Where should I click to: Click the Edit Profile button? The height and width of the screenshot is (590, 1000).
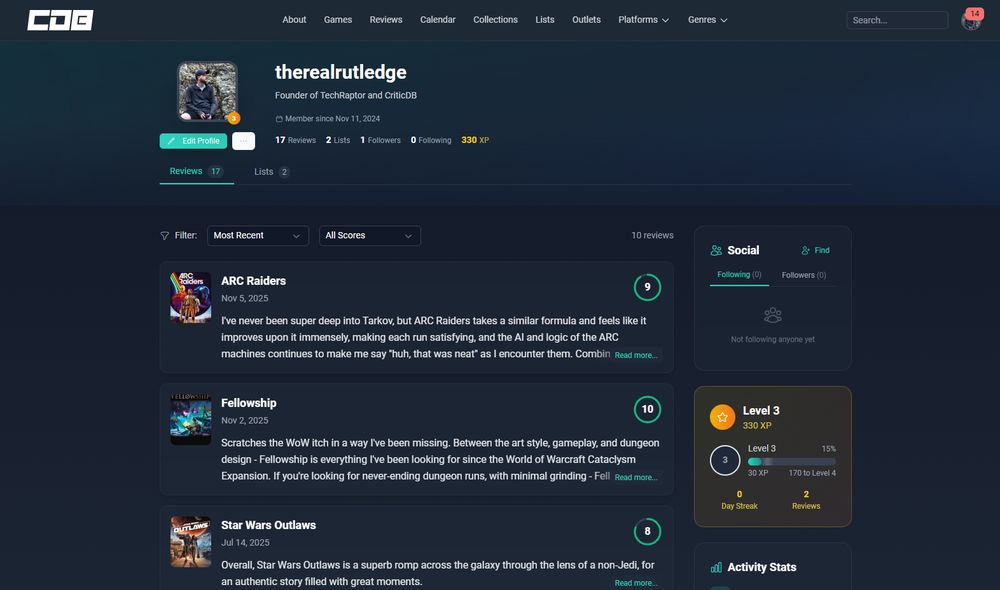[193, 141]
